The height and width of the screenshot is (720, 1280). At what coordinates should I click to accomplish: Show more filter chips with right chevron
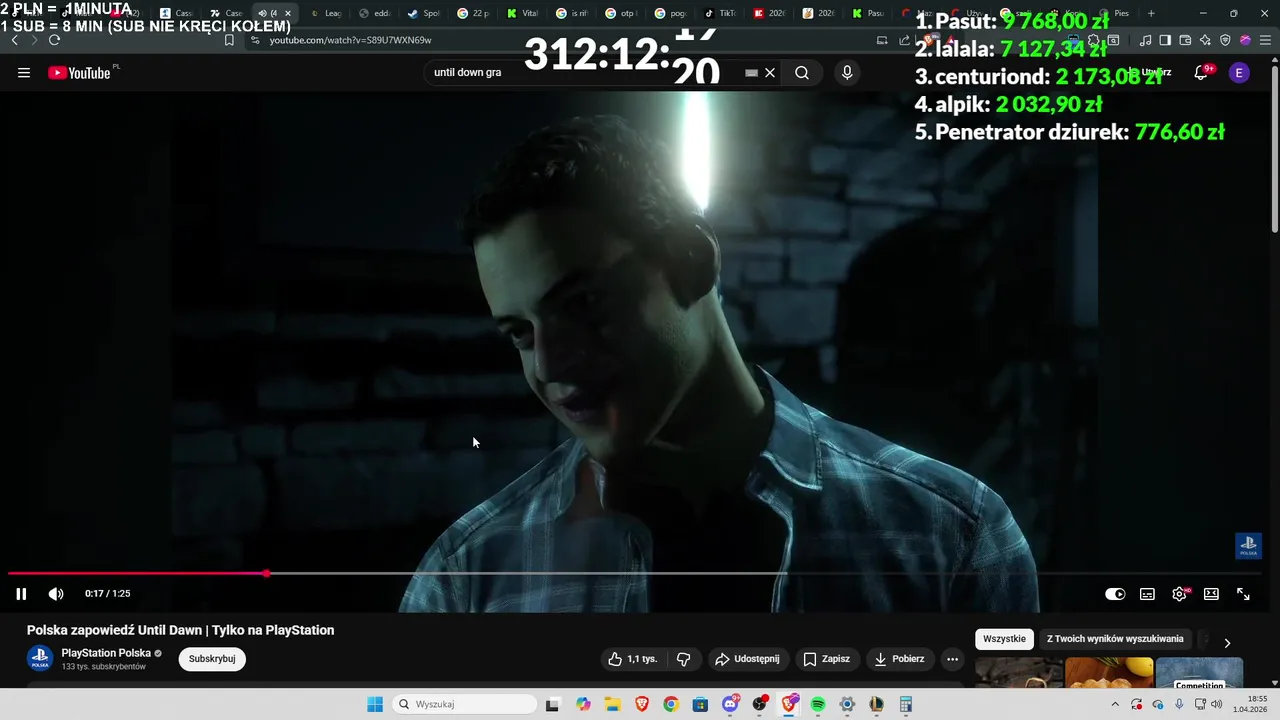(1227, 643)
